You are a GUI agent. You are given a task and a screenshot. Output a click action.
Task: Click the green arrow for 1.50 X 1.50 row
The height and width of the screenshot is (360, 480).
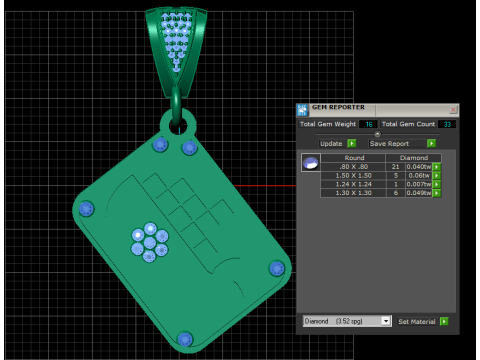click(437, 175)
